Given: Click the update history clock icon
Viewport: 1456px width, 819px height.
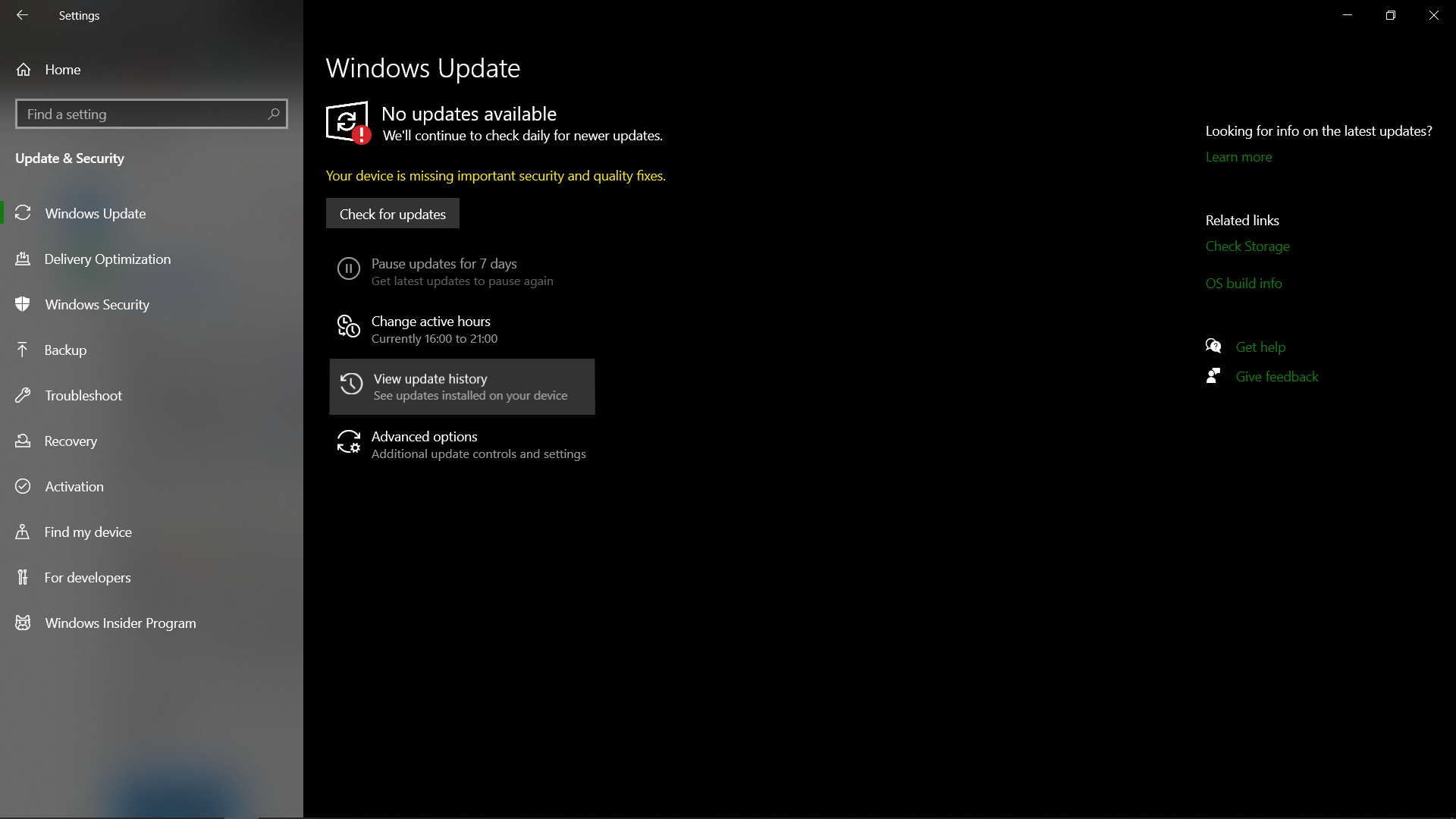Looking at the screenshot, I should tap(350, 384).
